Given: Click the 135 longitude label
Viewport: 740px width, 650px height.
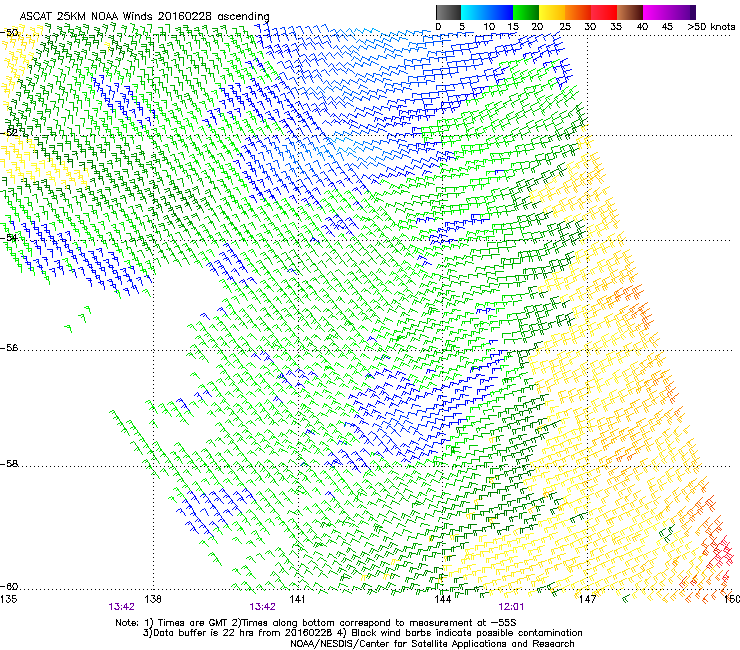Looking at the screenshot, I should (x=8, y=599).
